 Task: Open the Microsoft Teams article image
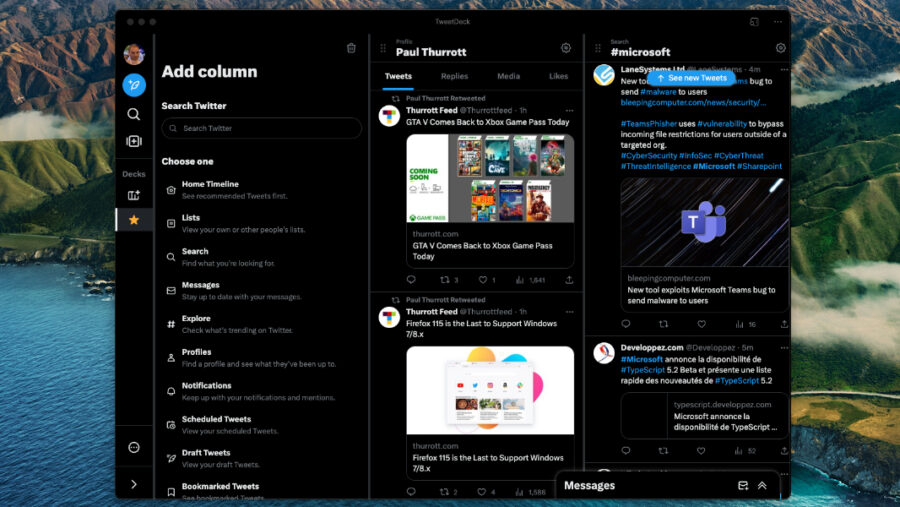(x=705, y=222)
